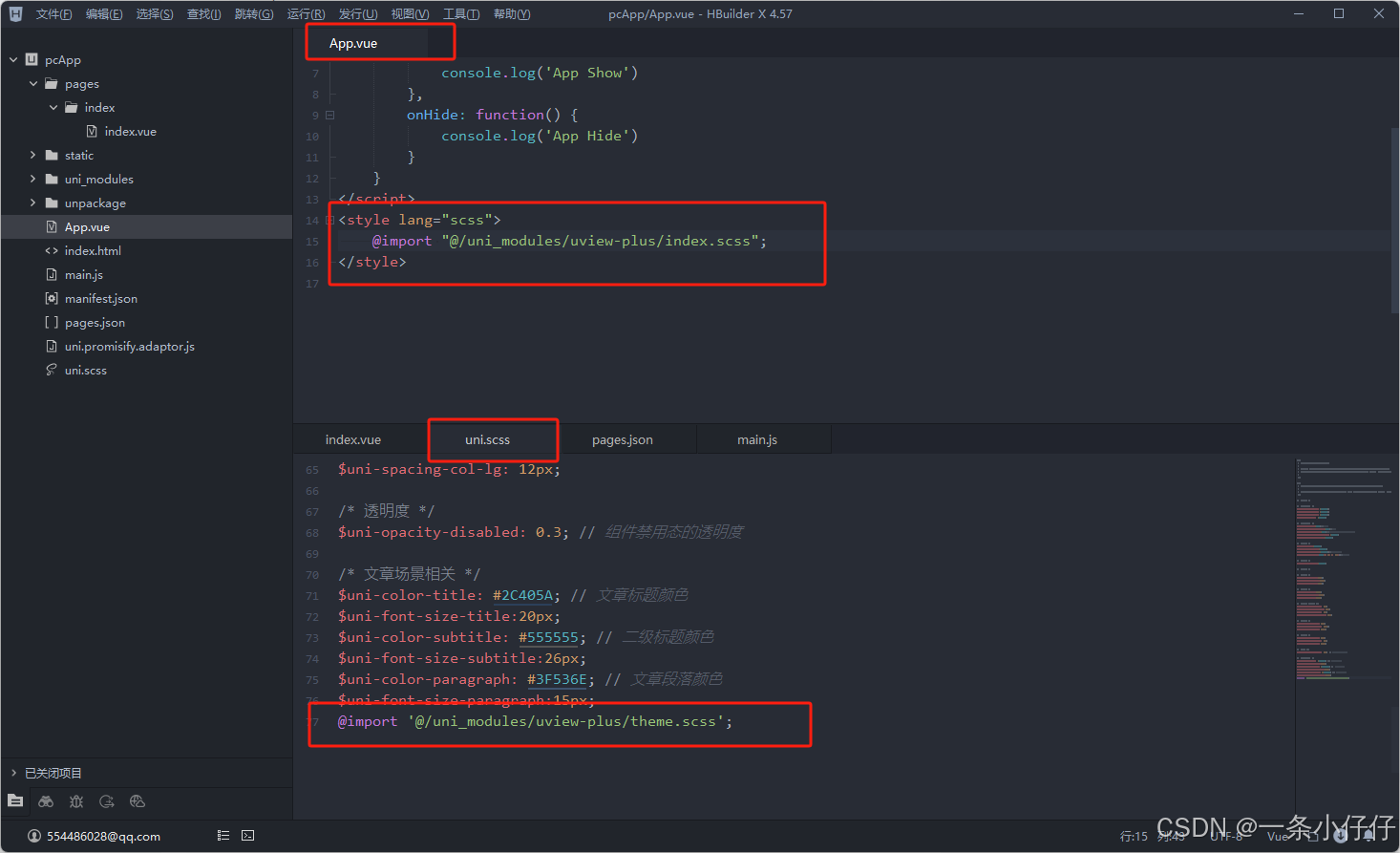Open the 跳转(G) menu
This screenshot has height=853, width=1400.
click(254, 13)
